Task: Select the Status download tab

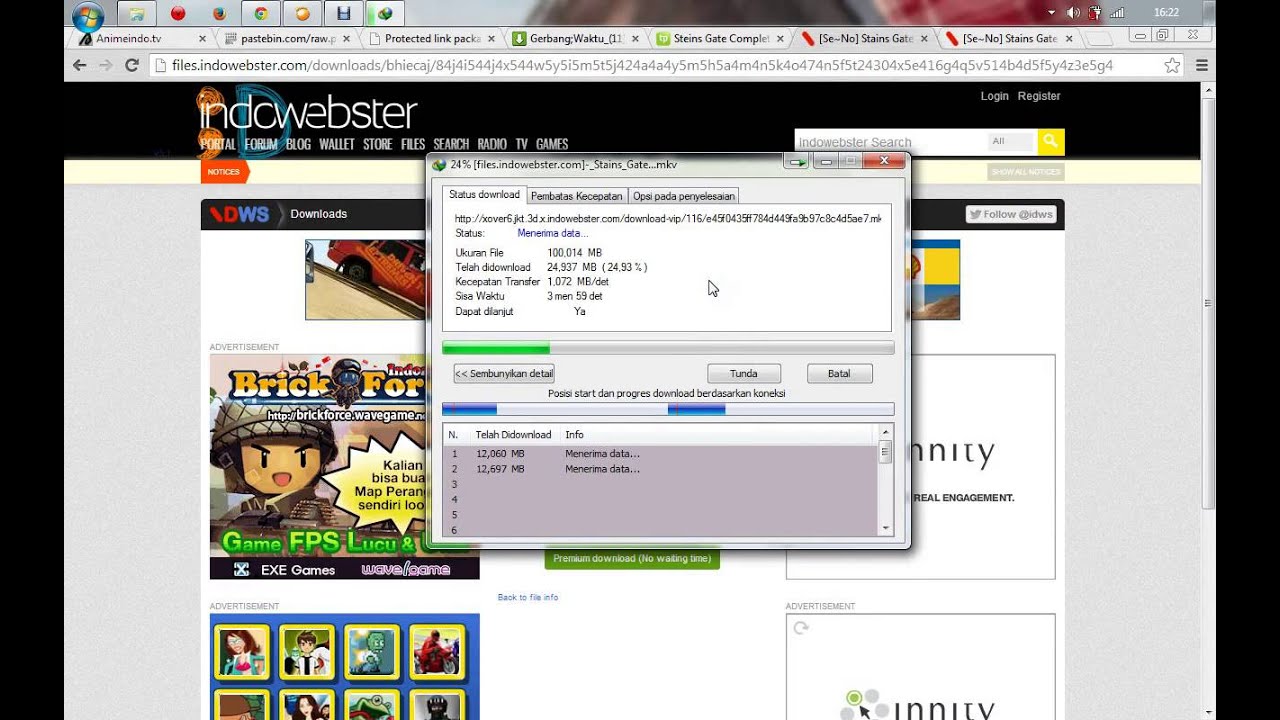Action: pyautogui.click(x=484, y=195)
